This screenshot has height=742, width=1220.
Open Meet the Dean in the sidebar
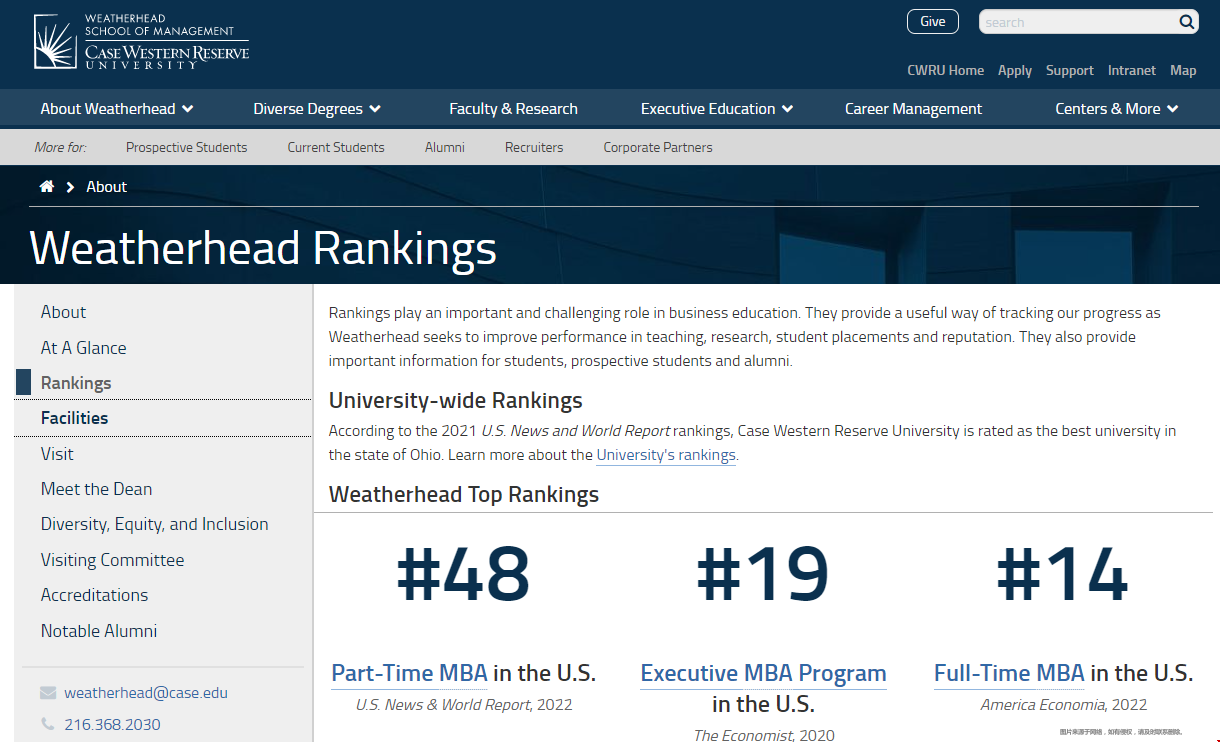[x=96, y=489]
